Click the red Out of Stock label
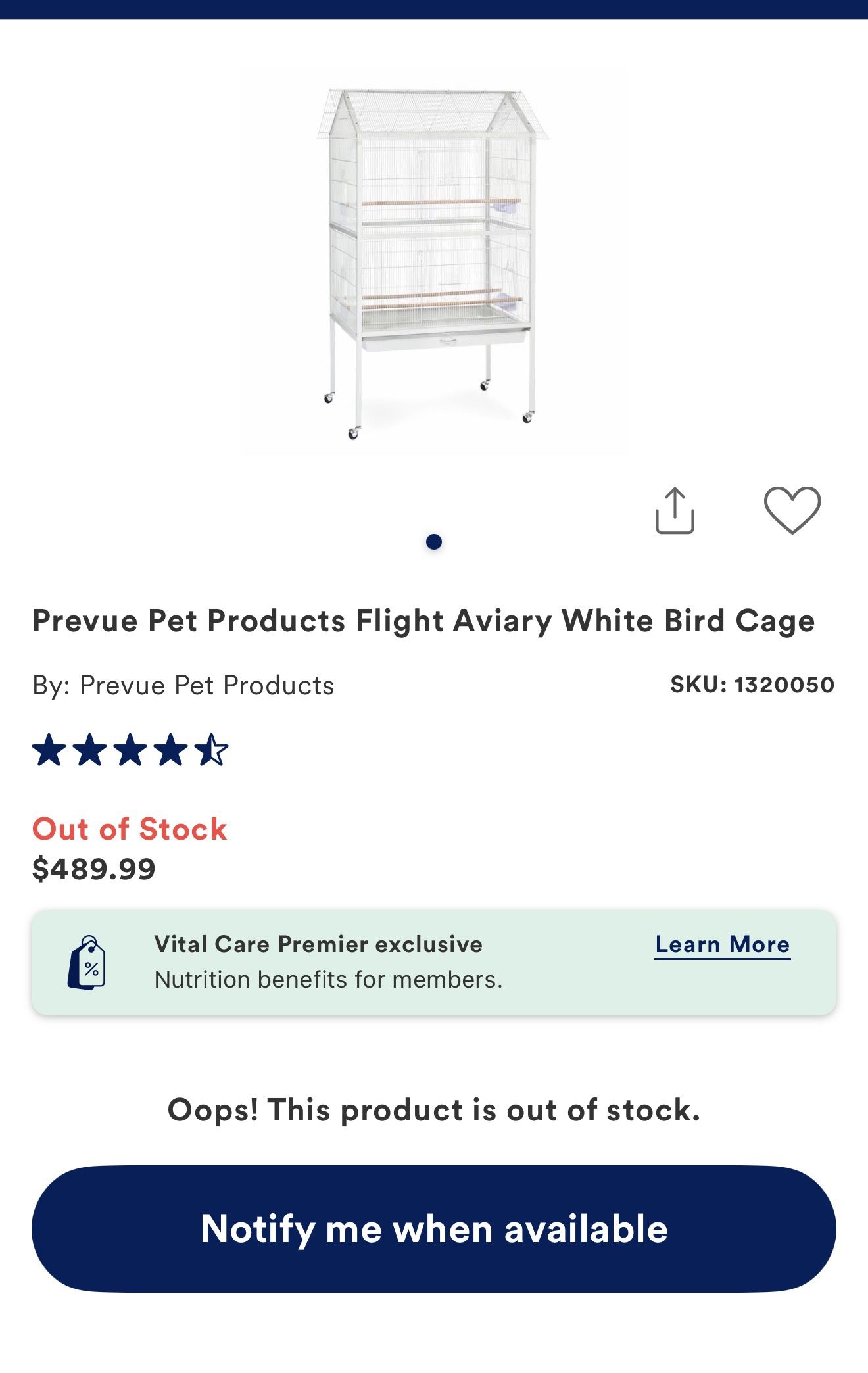 tap(130, 829)
